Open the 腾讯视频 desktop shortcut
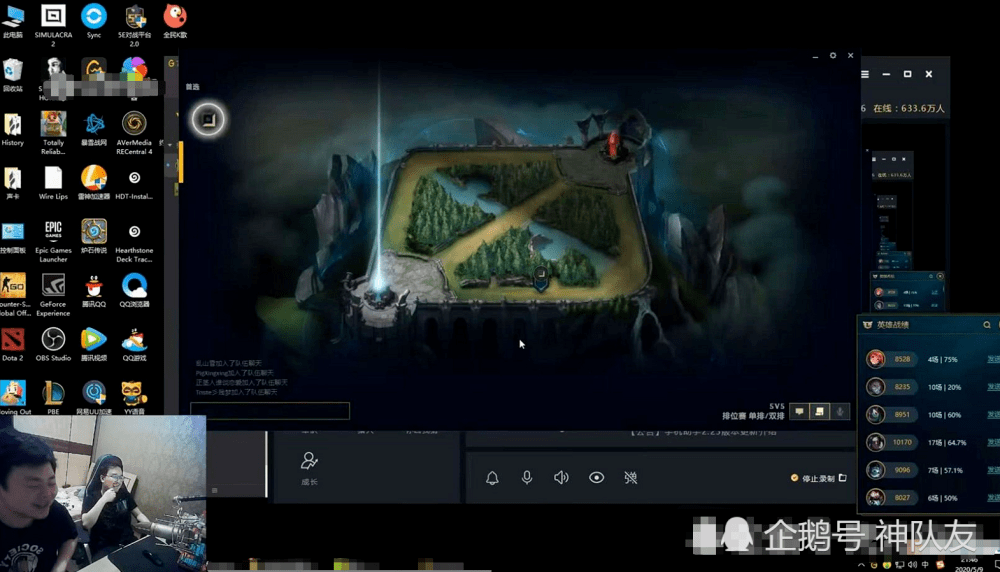 point(94,344)
